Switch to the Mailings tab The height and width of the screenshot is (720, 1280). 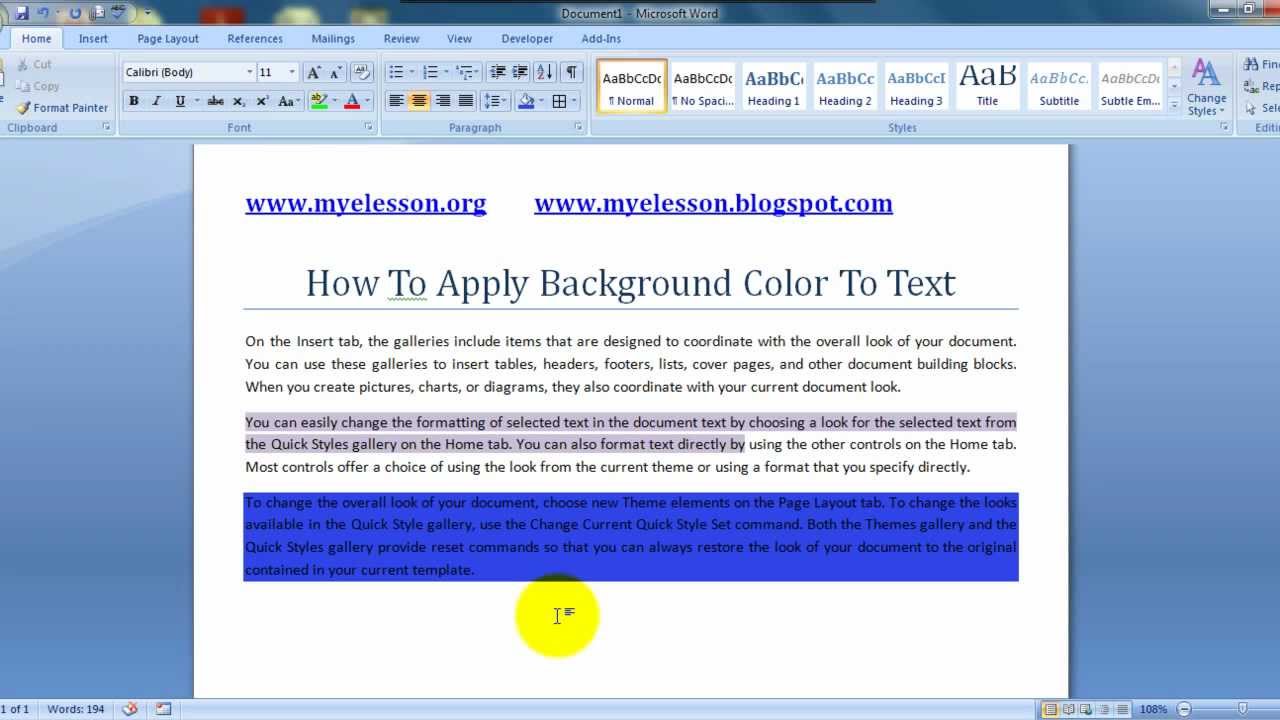point(333,38)
